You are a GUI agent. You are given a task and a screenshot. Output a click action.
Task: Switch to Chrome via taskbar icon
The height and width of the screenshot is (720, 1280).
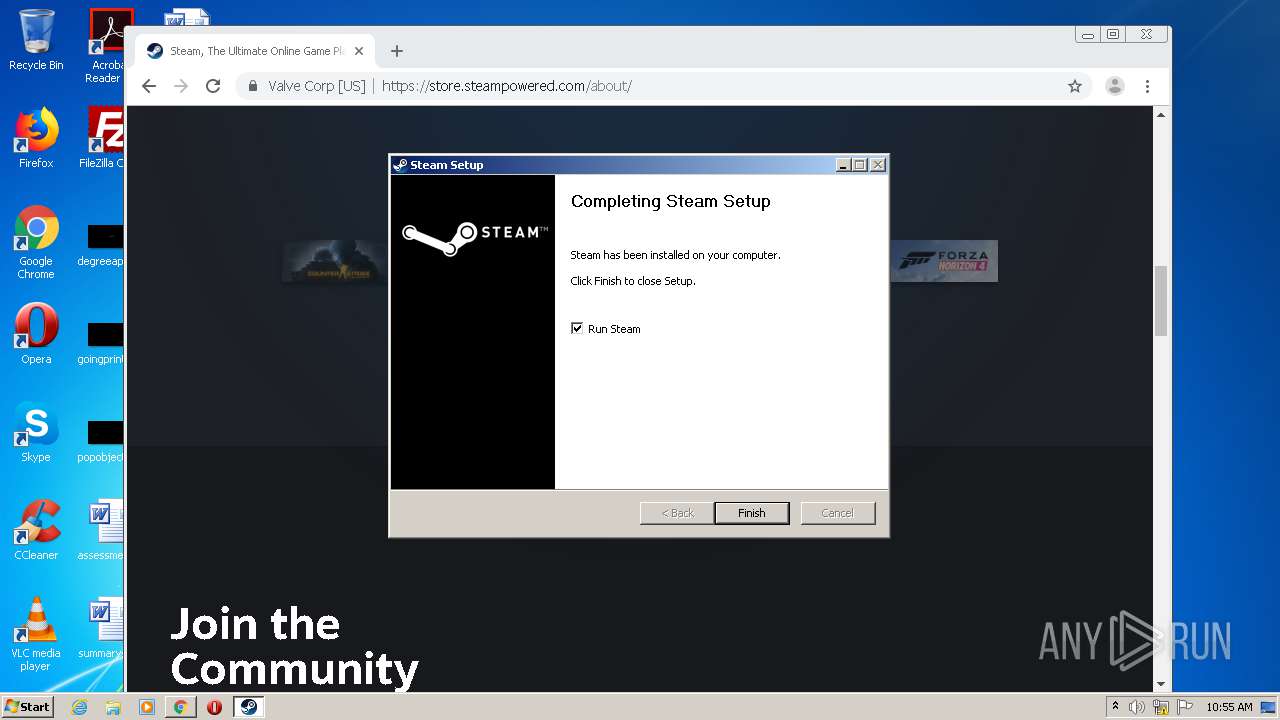tap(180, 707)
